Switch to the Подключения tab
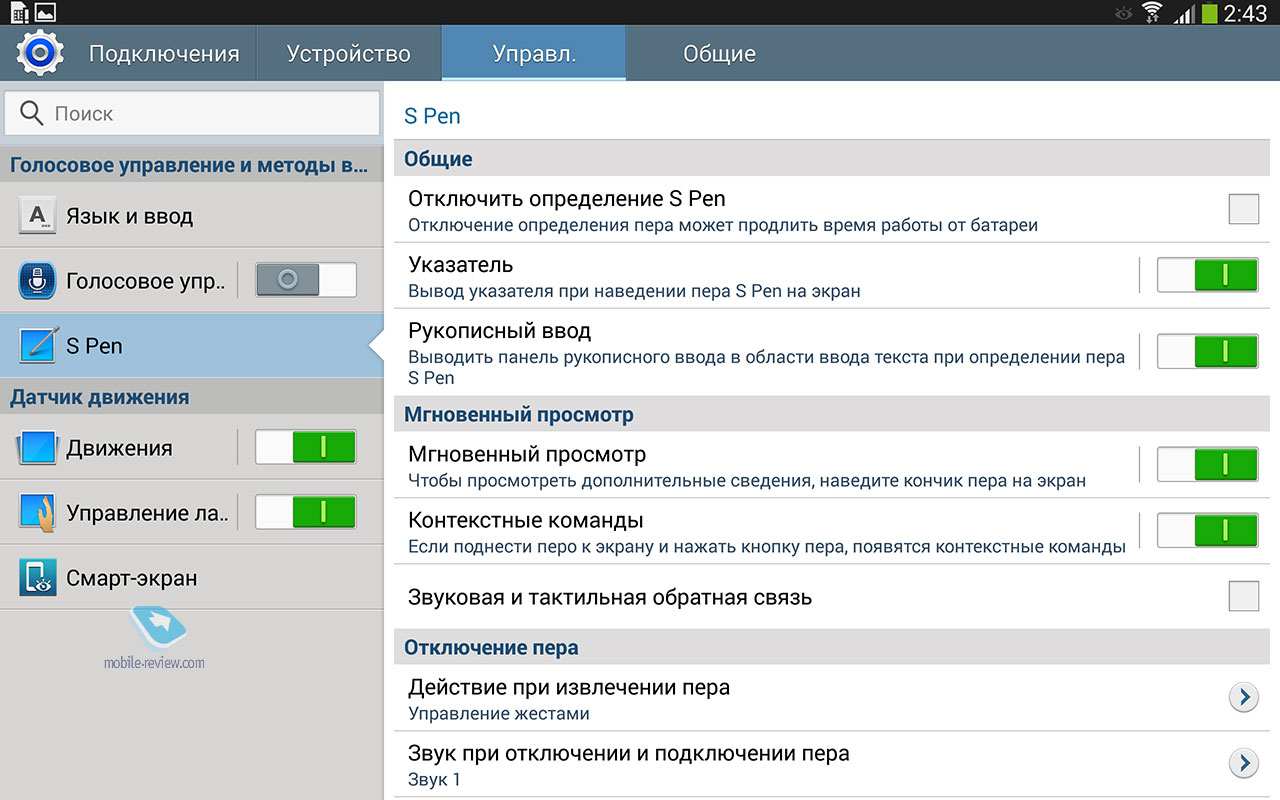Viewport: 1280px width, 800px height. pyautogui.click(x=164, y=53)
